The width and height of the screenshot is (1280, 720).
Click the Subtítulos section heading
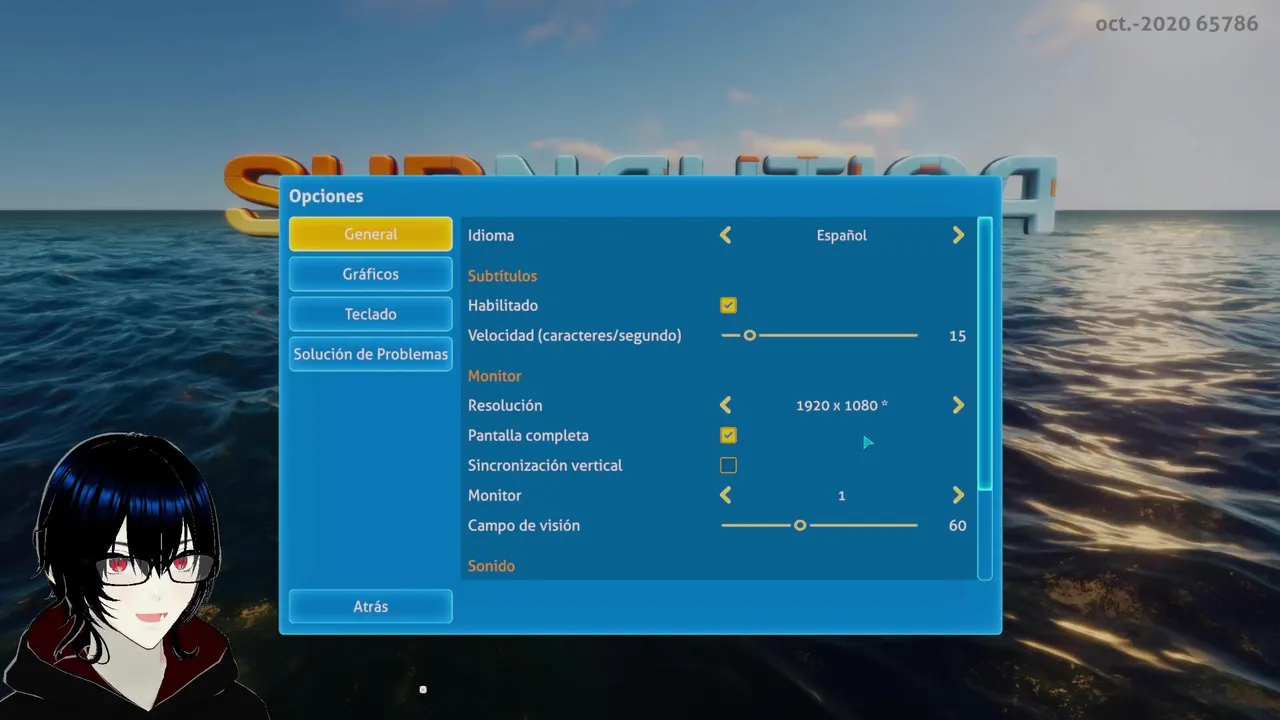tap(502, 275)
